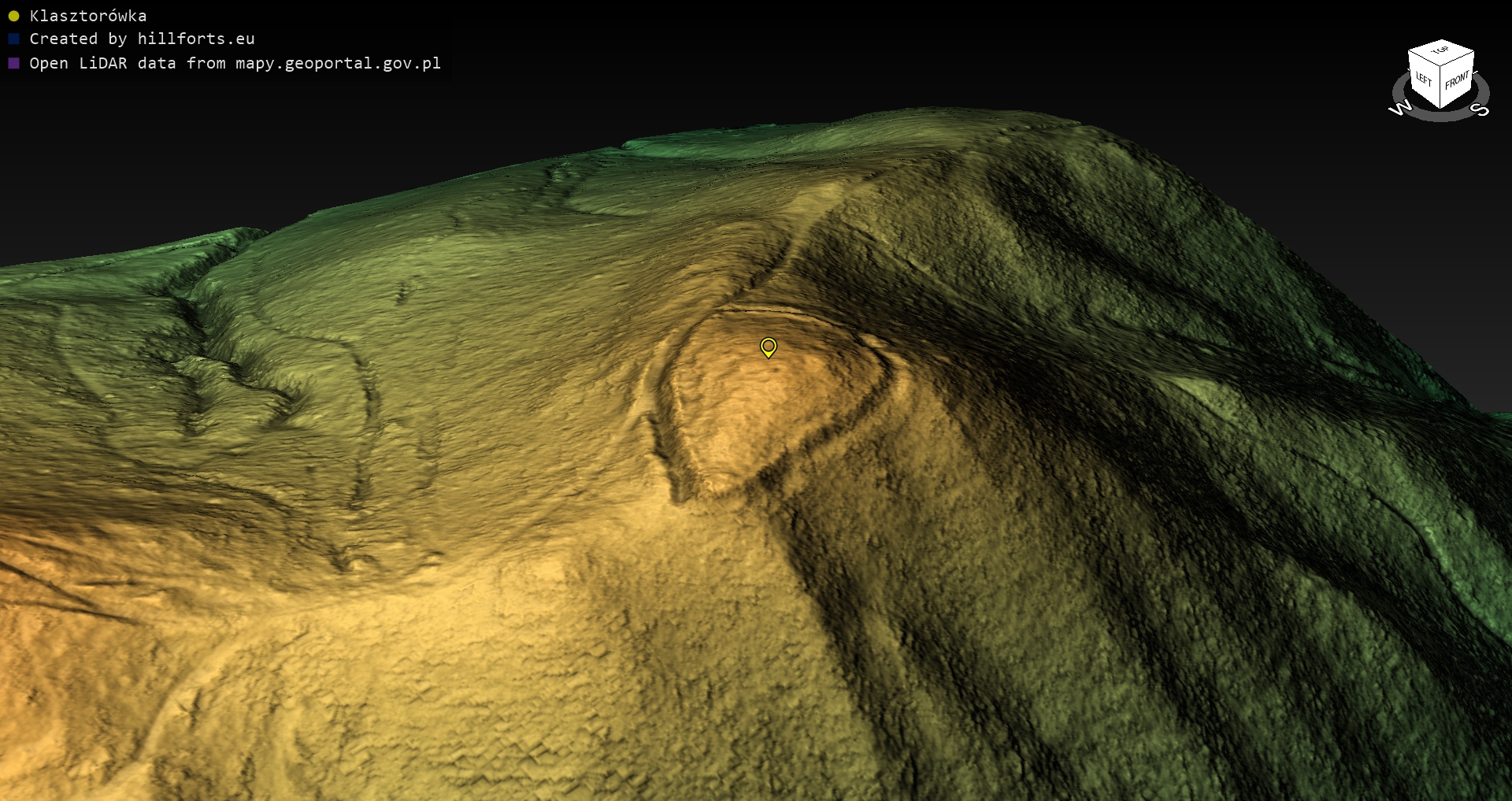Toggle the Klasztorówka legend entry
The image size is (1512, 801).
coord(87,16)
